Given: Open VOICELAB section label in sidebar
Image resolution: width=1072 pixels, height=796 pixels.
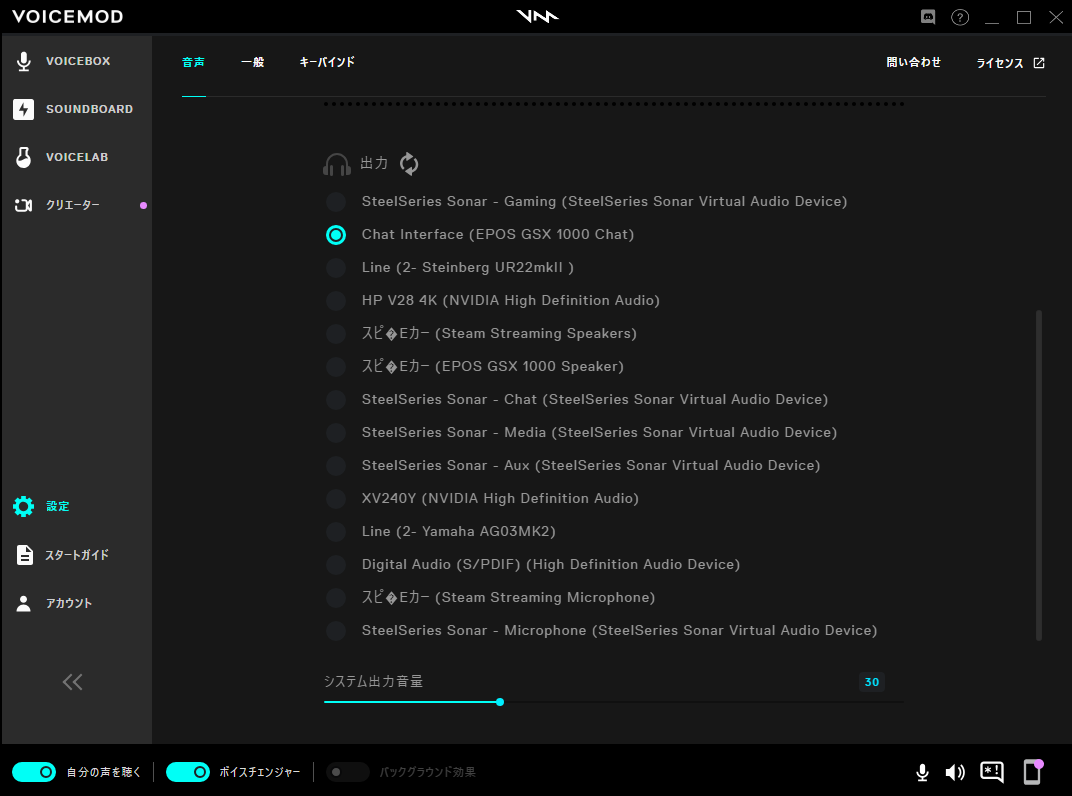Looking at the screenshot, I should [x=77, y=157].
